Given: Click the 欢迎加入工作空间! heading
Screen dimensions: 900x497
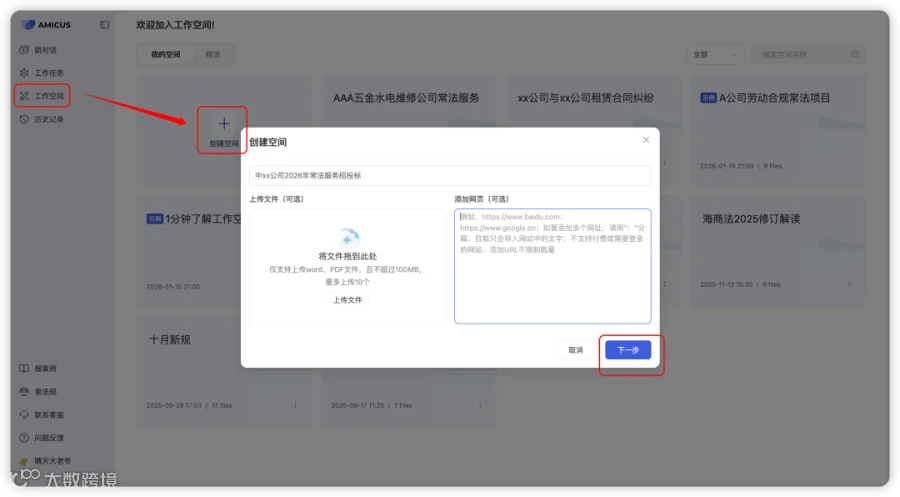Looking at the screenshot, I should coord(175,25).
